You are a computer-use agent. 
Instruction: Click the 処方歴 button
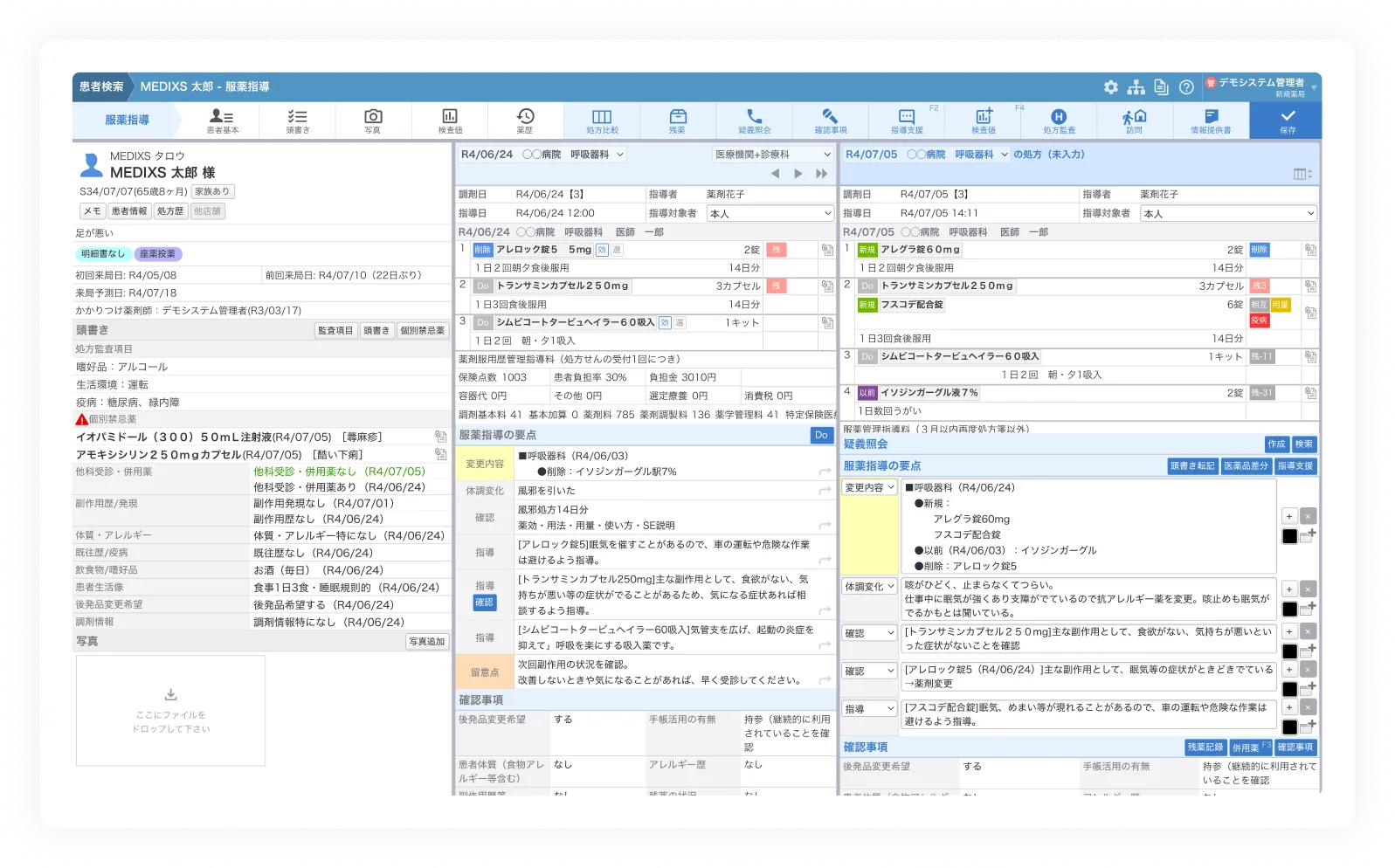click(x=170, y=211)
